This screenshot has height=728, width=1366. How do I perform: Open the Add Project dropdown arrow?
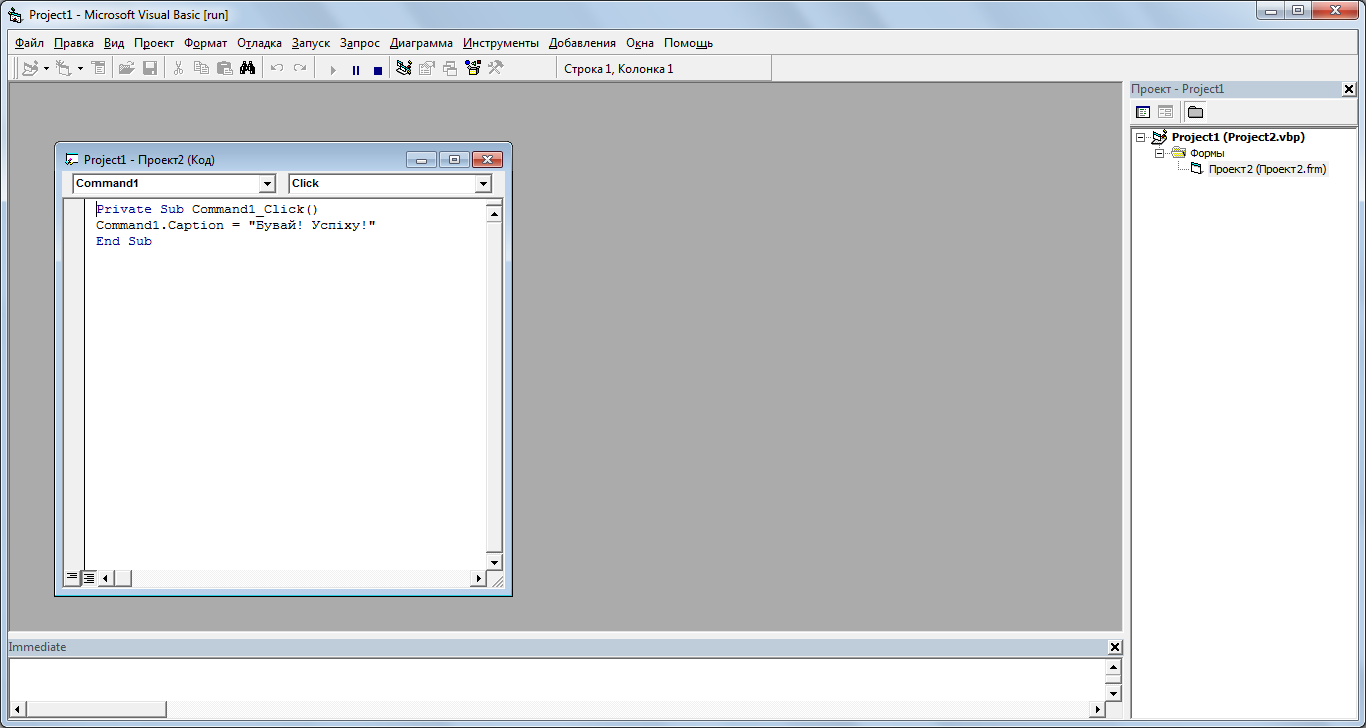(x=46, y=69)
